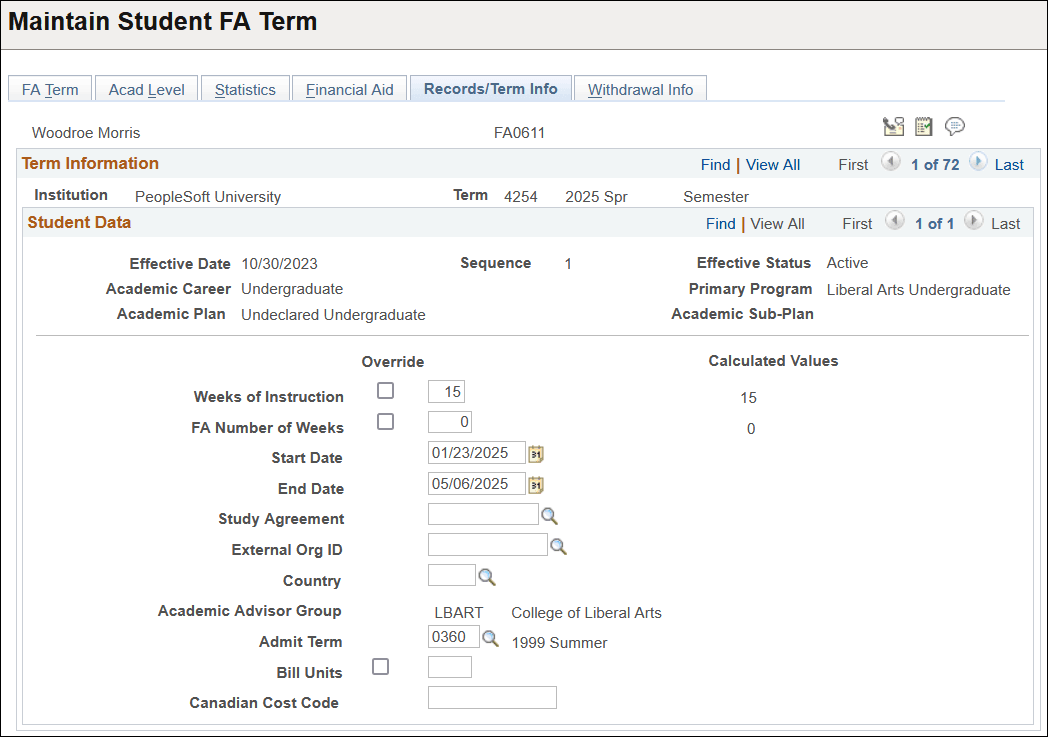Jump to the Last Term Information record
The width and height of the screenshot is (1048, 737).
1009,164
